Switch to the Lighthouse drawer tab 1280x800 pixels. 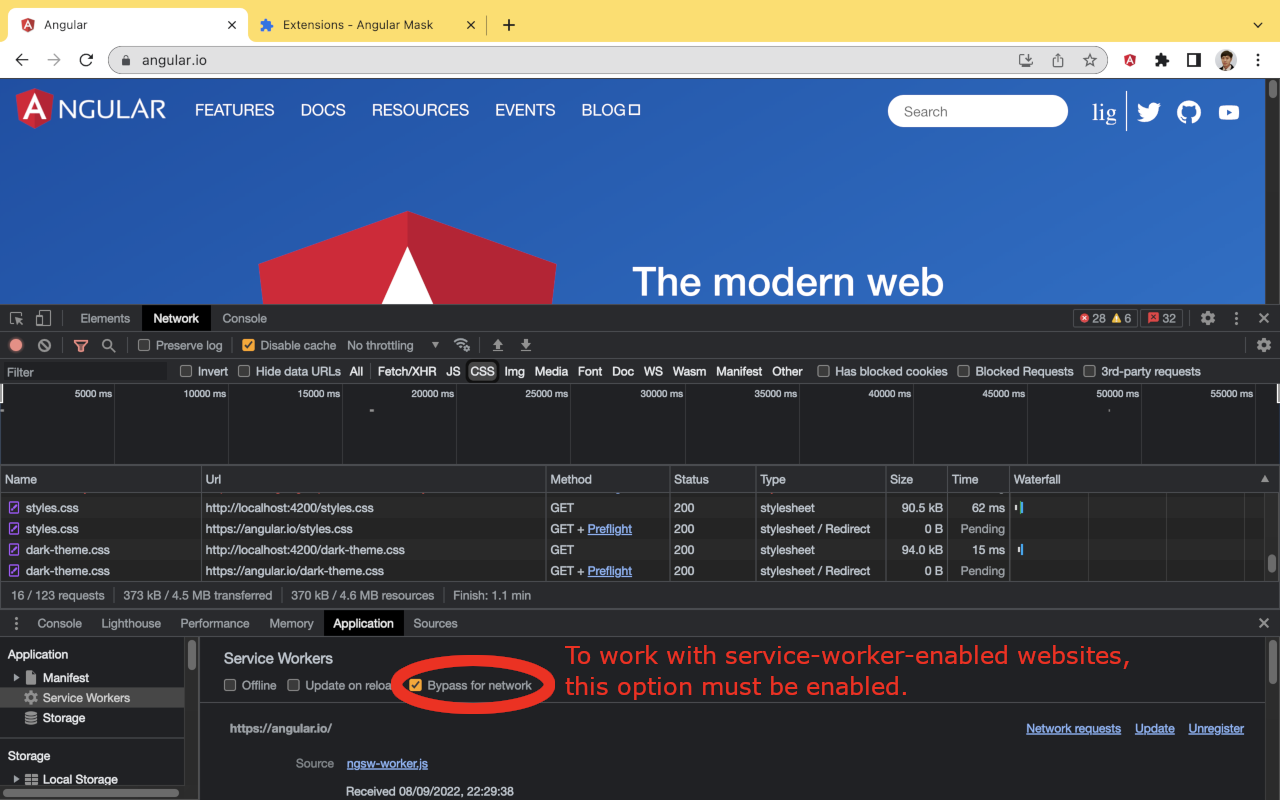coord(131,623)
